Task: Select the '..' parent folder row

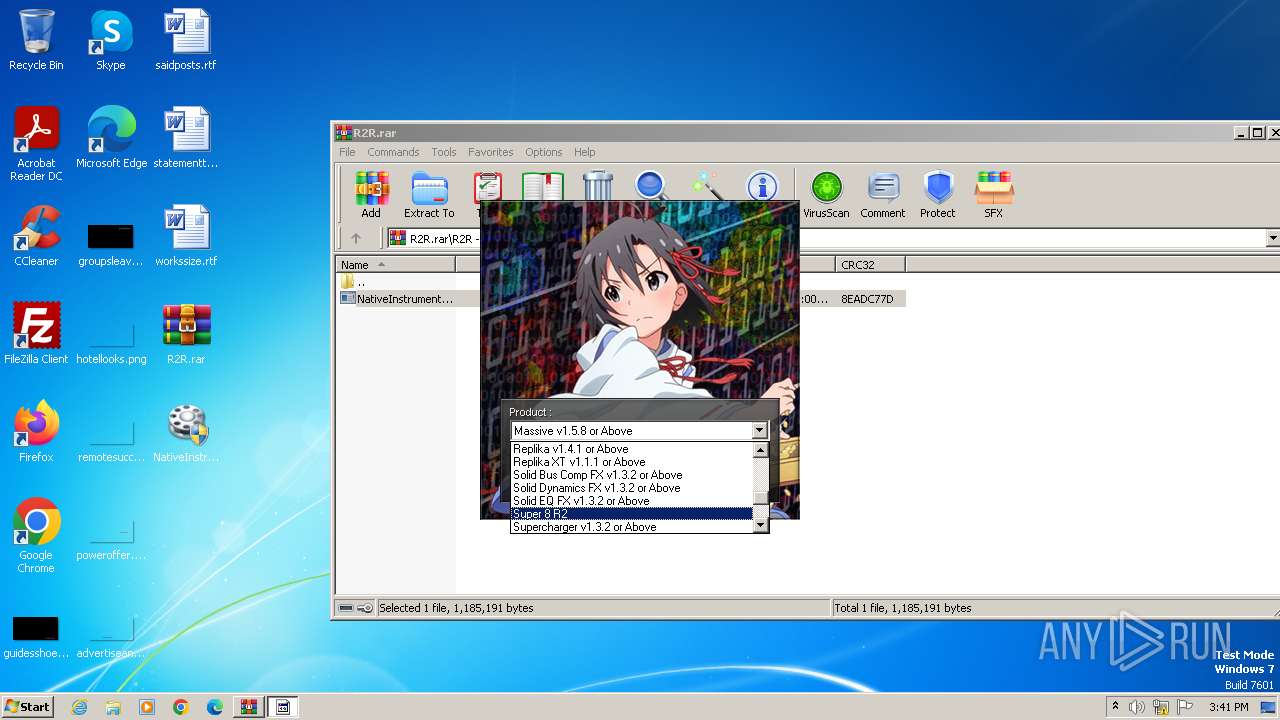Action: [x=353, y=282]
